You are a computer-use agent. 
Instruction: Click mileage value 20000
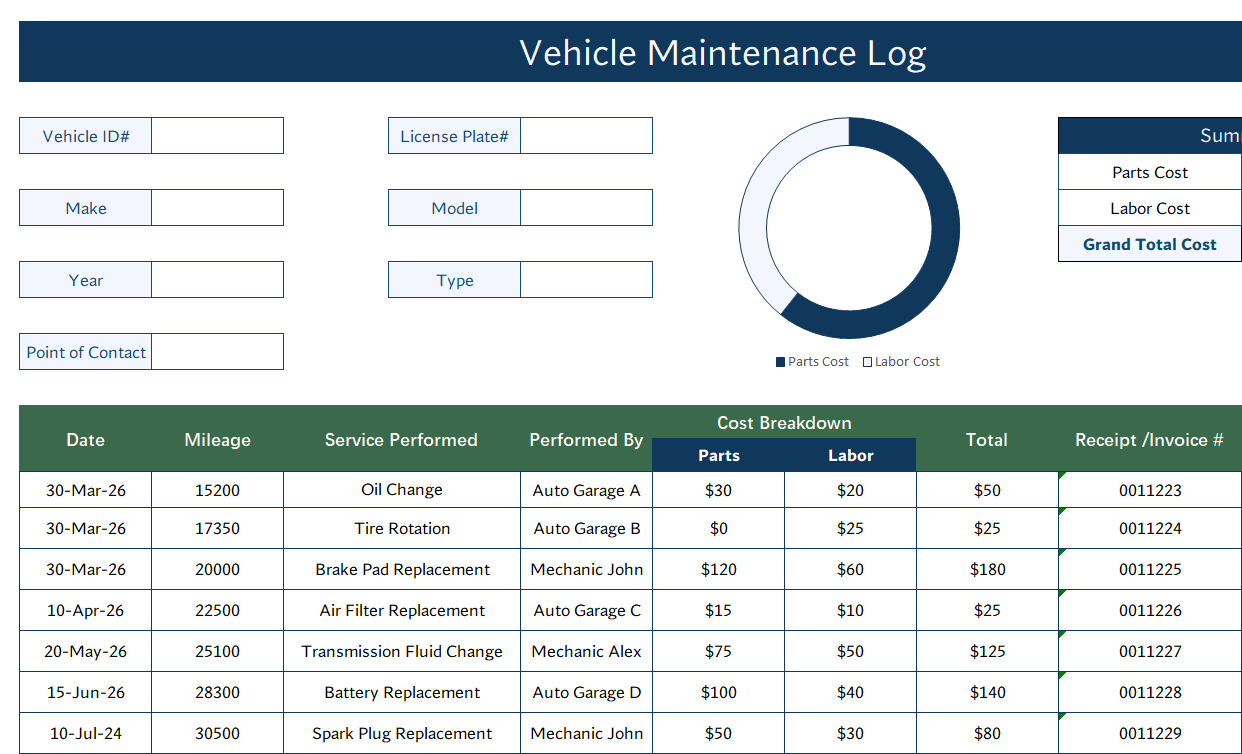point(218,569)
